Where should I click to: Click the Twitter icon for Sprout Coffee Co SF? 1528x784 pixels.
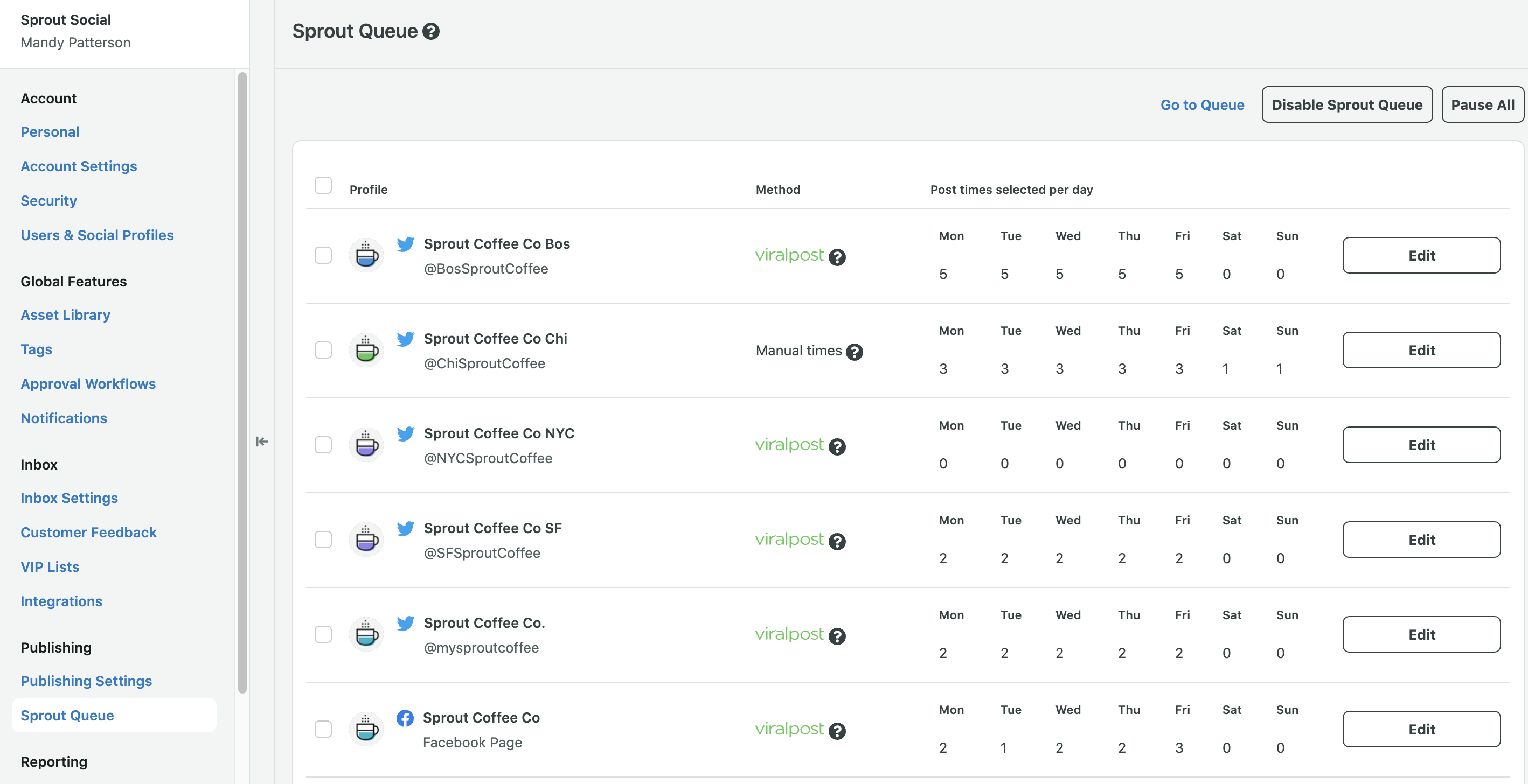(x=406, y=529)
